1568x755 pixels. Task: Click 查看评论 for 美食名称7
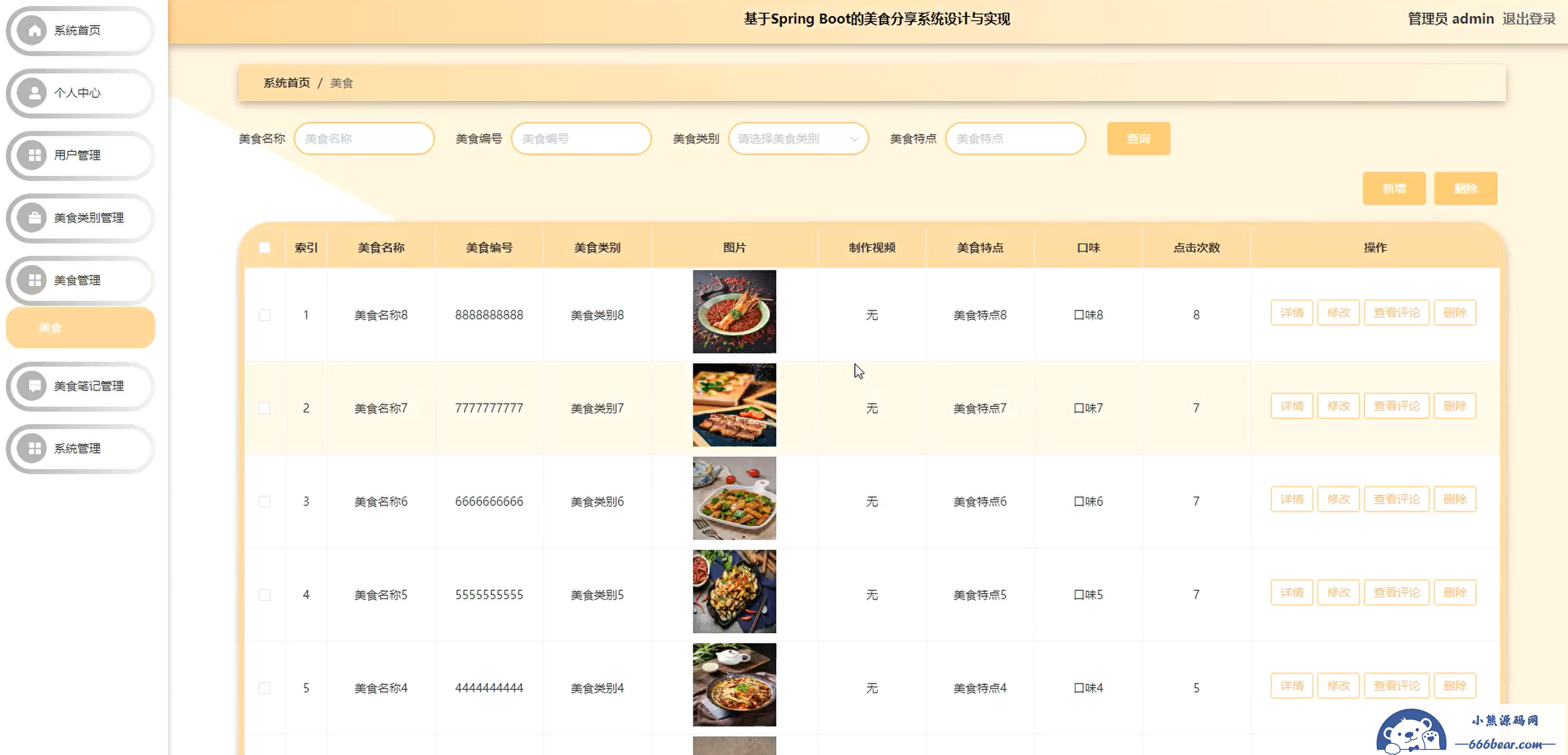[1397, 406]
